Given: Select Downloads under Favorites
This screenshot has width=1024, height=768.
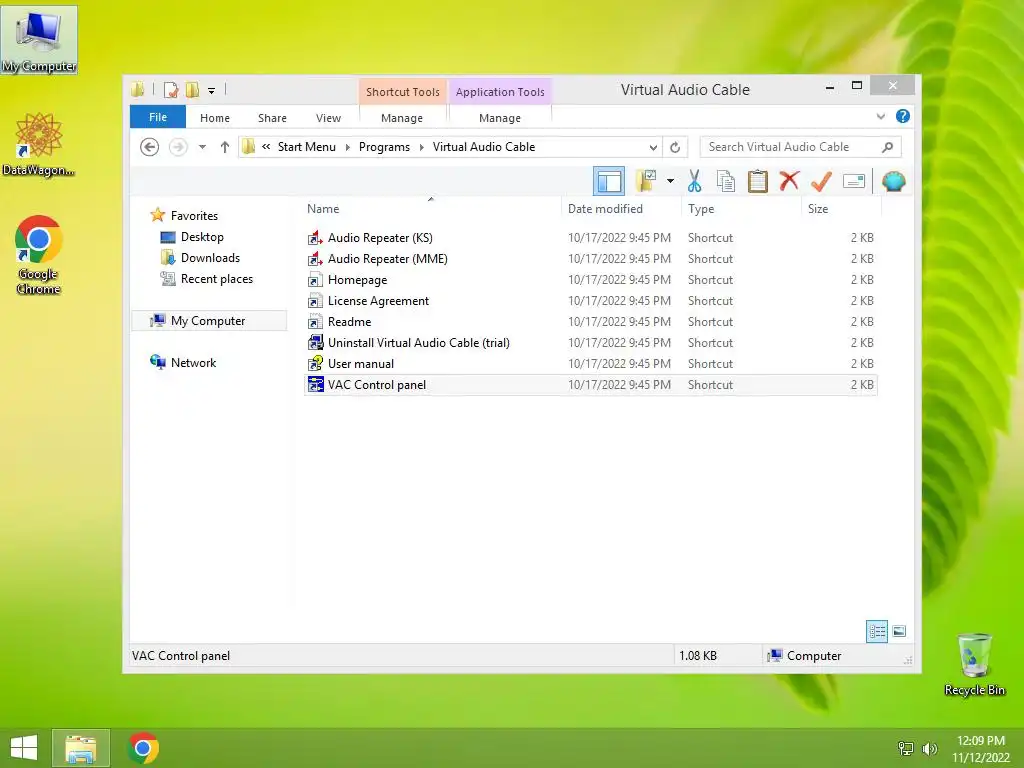Looking at the screenshot, I should tap(210, 258).
